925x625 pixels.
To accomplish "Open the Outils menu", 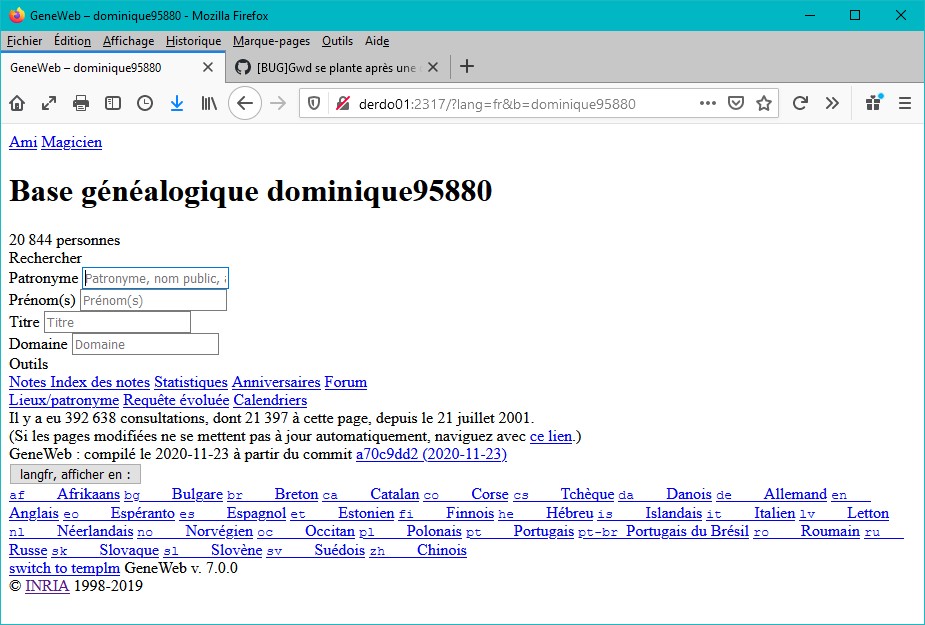I will pos(337,41).
